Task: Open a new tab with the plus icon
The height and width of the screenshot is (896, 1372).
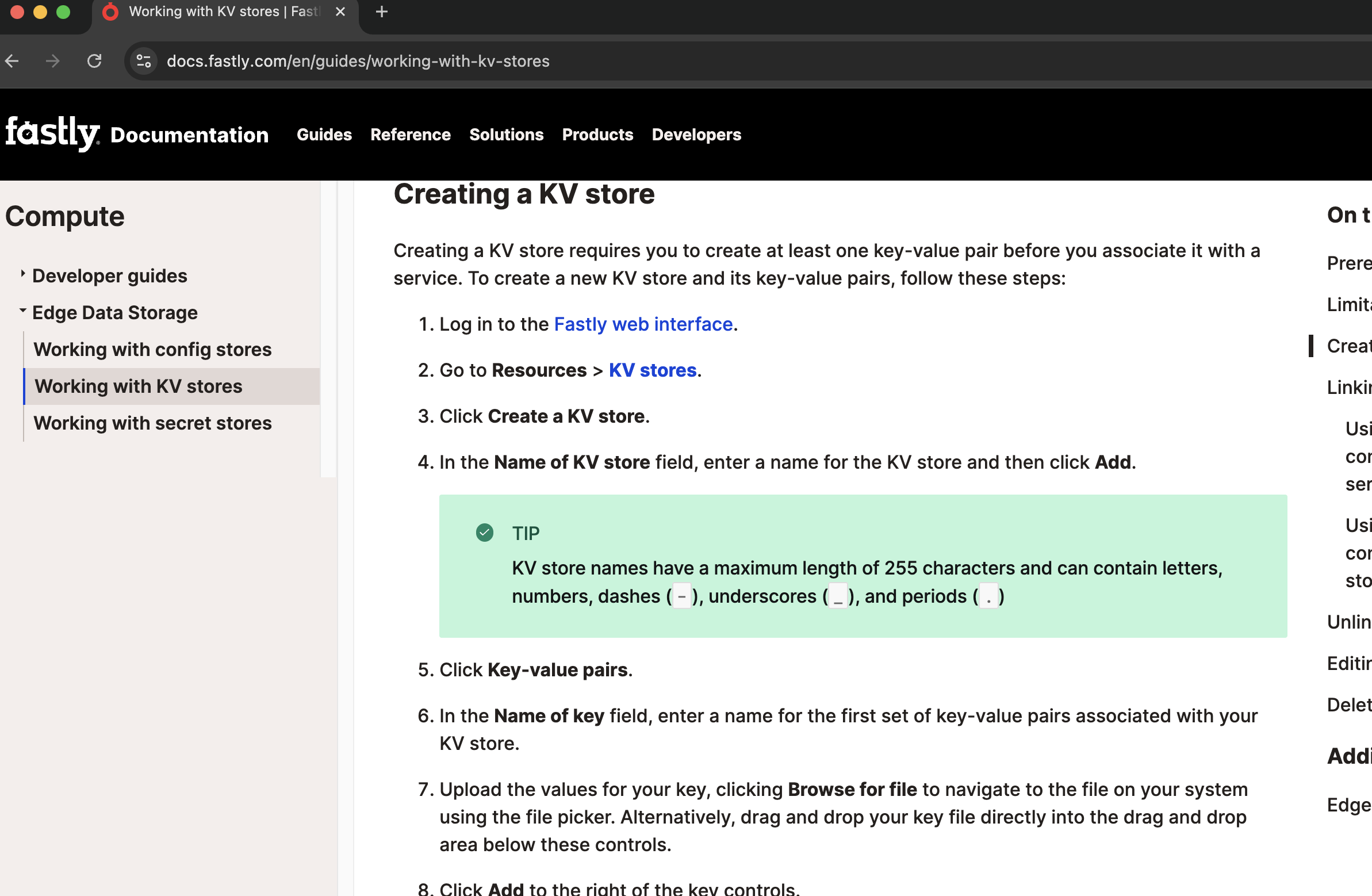Action: (x=382, y=12)
